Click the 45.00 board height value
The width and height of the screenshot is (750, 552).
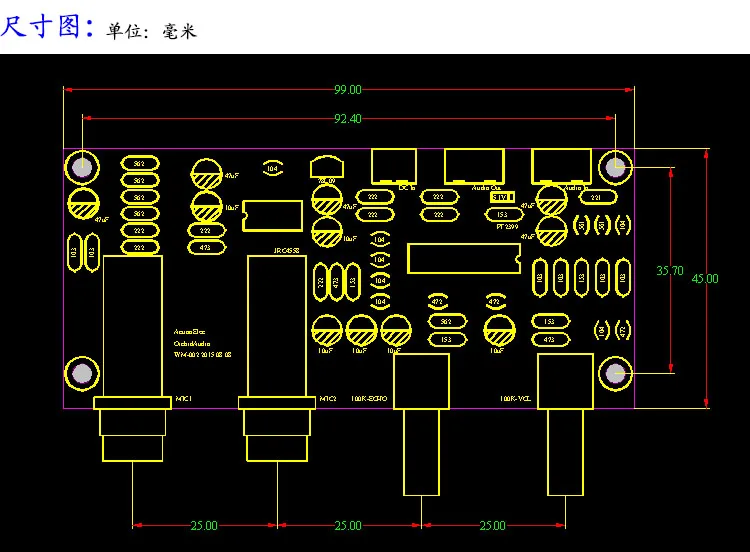pos(705,278)
